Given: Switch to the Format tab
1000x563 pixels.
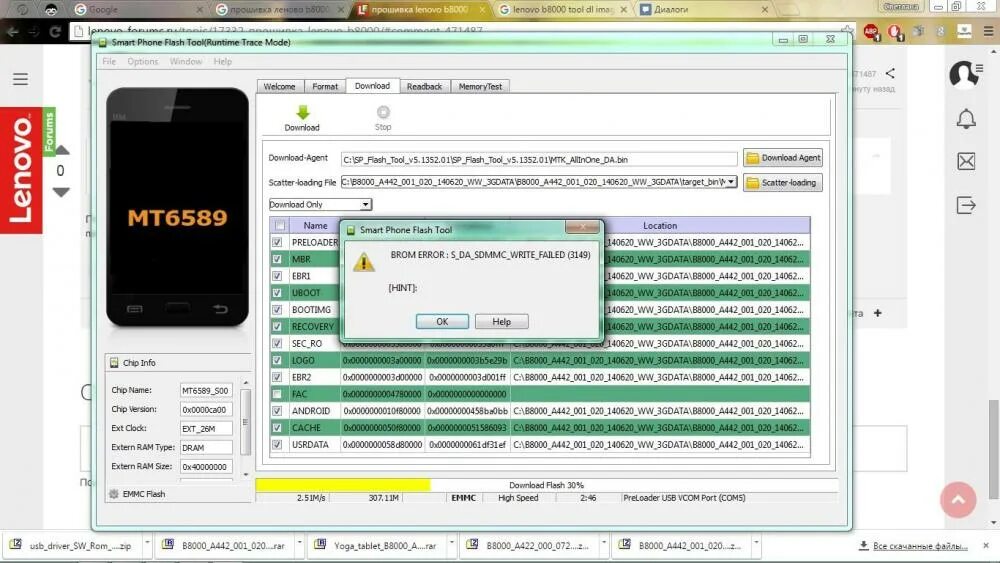Looking at the screenshot, I should click(x=325, y=86).
